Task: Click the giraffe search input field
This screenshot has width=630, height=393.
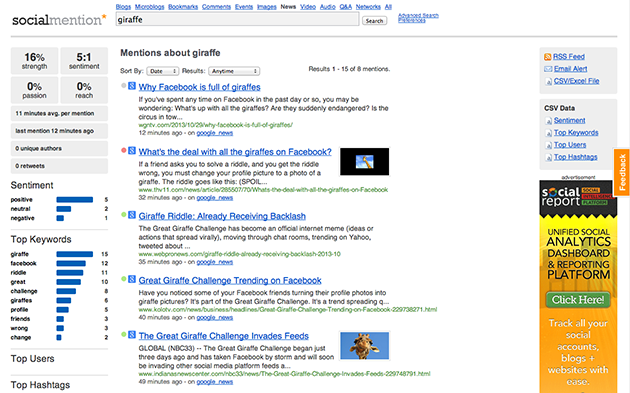Action: 237,19
